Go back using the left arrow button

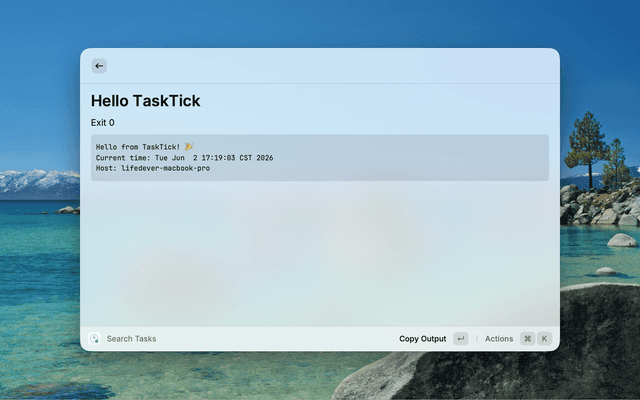click(99, 66)
